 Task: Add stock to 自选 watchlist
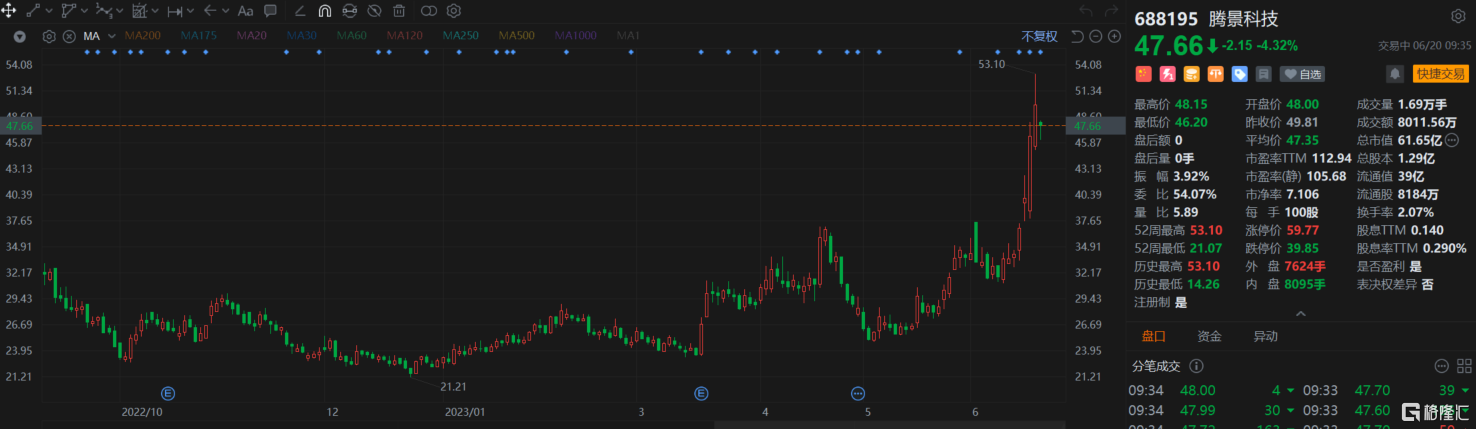coord(1303,74)
